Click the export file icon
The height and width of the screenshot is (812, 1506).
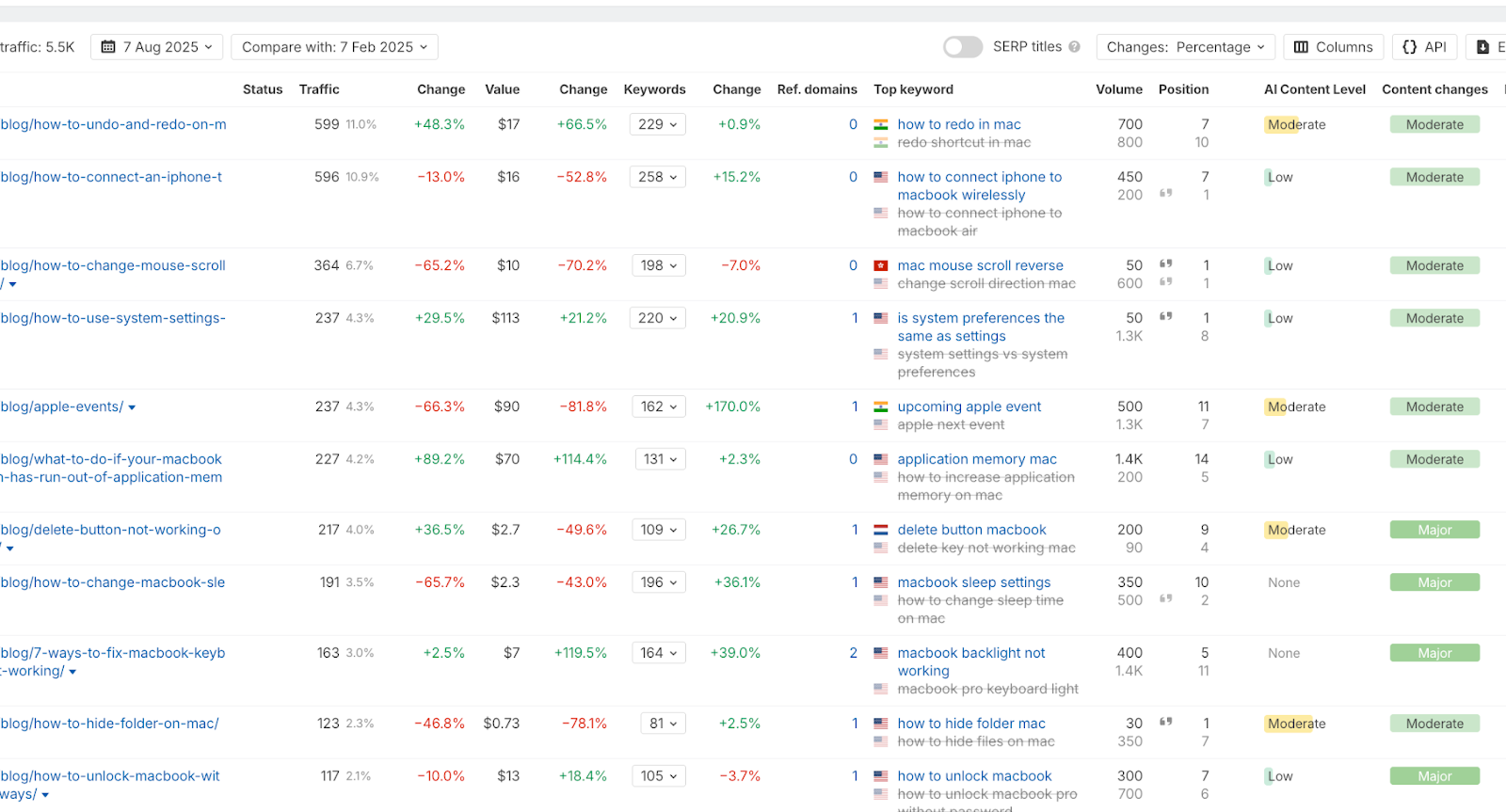(1482, 47)
